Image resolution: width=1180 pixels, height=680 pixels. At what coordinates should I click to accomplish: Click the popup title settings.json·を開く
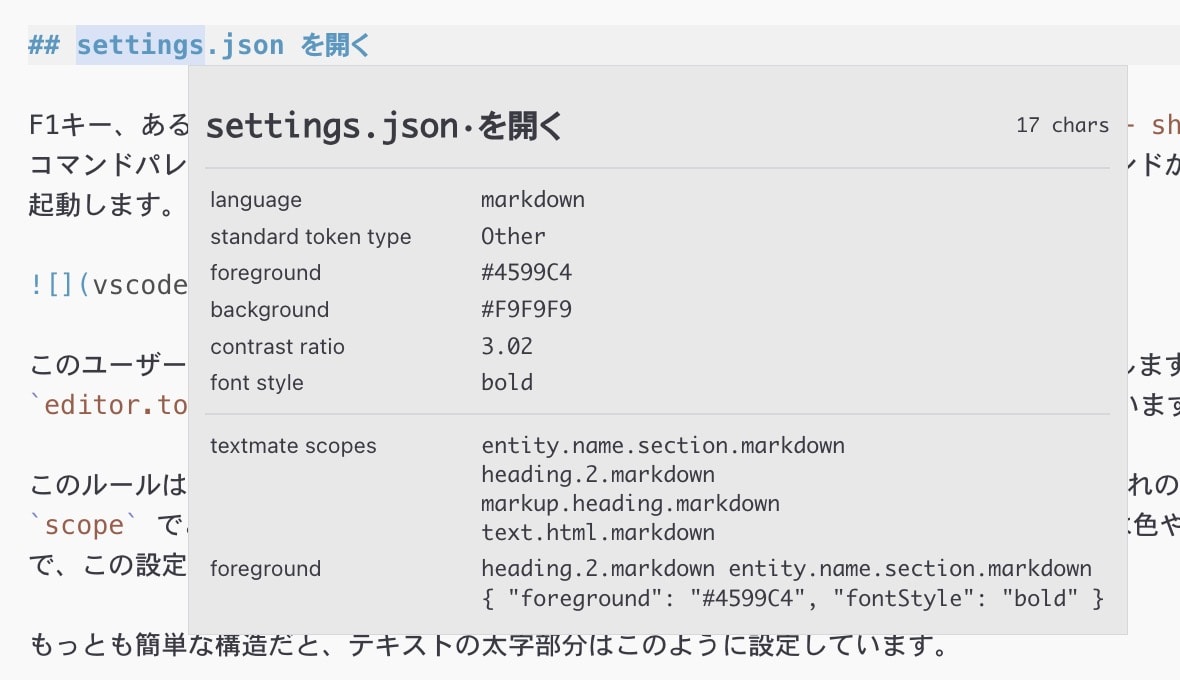(385, 127)
